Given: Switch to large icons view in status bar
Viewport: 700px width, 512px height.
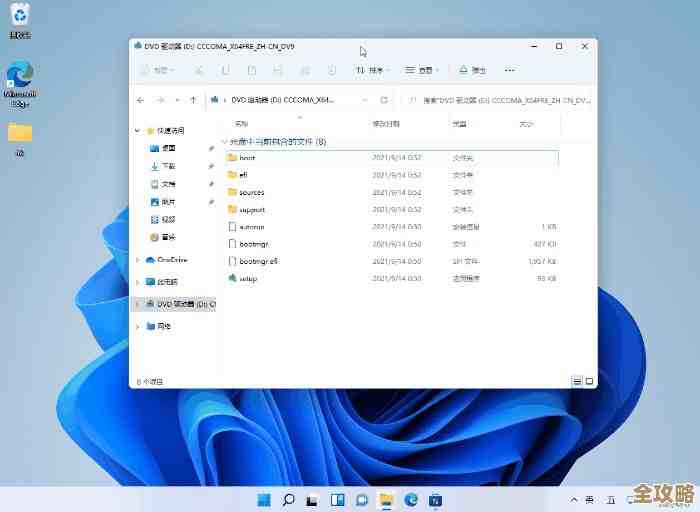Looking at the screenshot, I should point(589,381).
